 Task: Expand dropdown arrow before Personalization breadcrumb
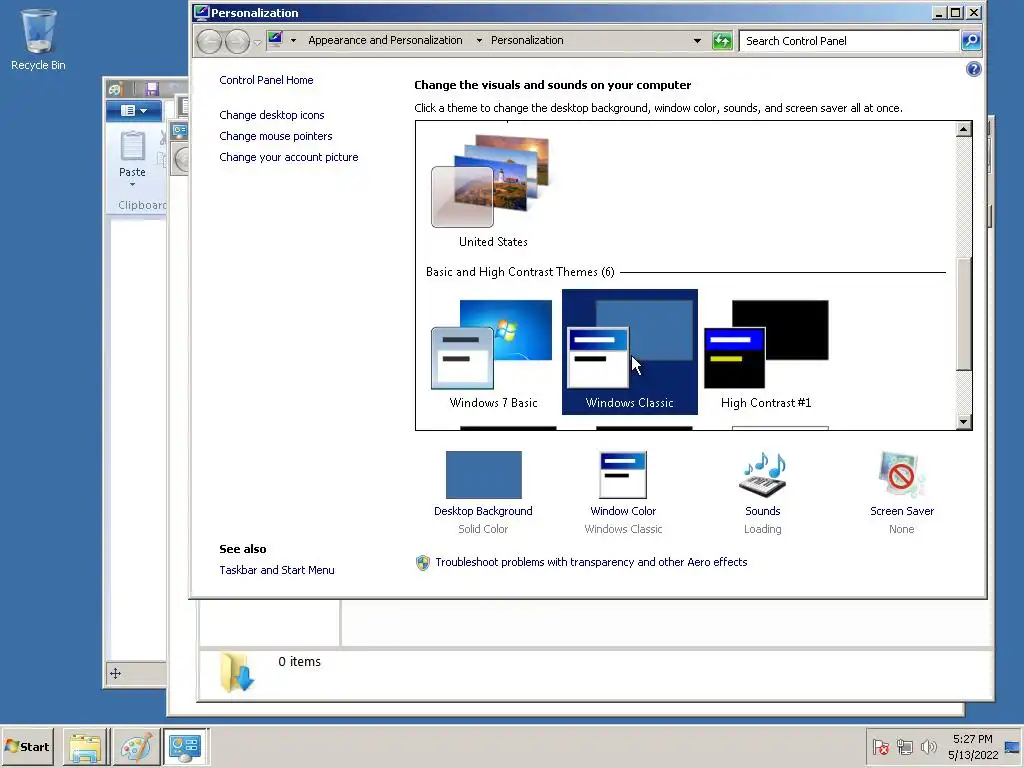pyautogui.click(x=479, y=40)
